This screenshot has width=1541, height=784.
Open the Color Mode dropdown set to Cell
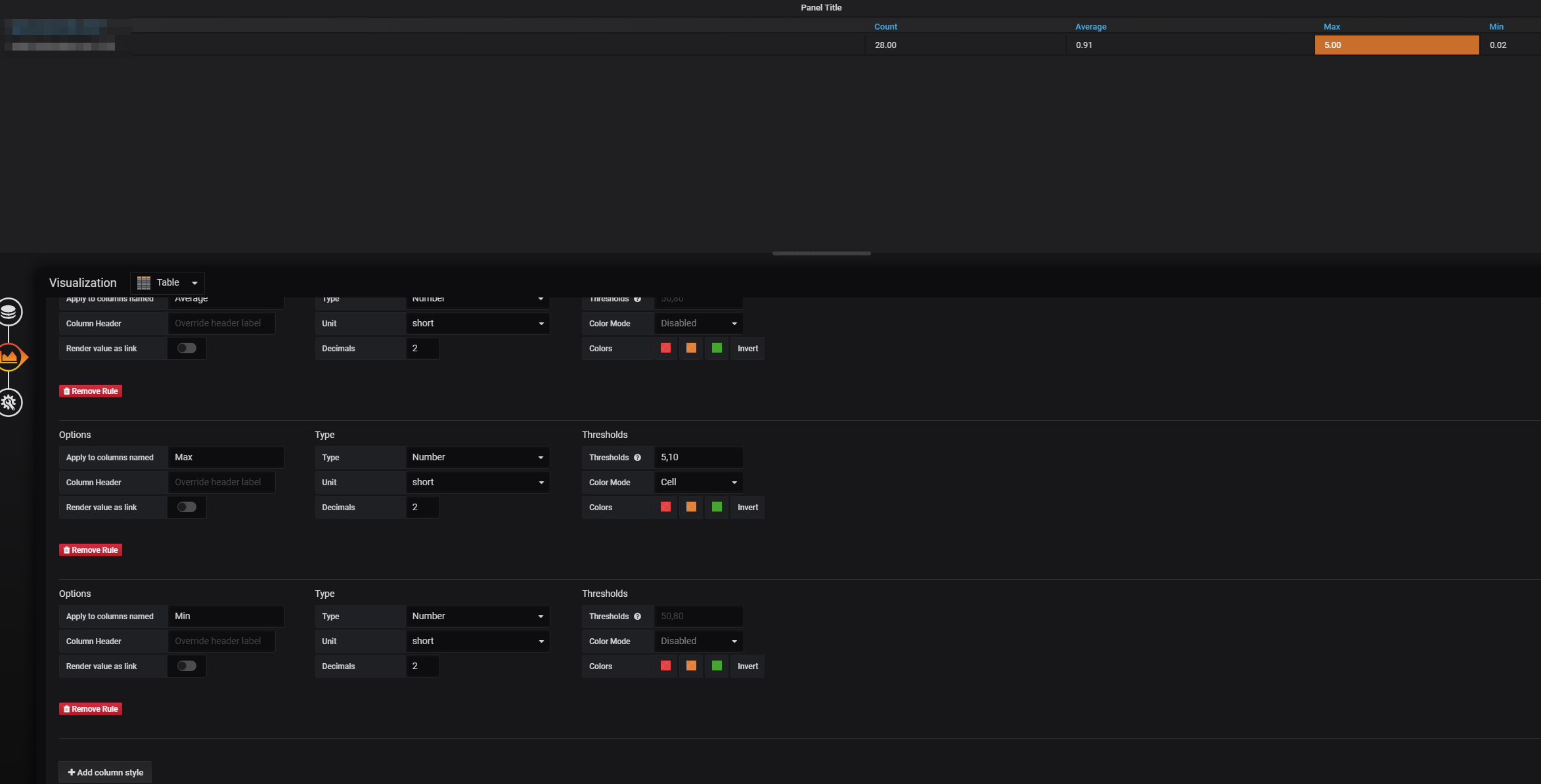[698, 482]
